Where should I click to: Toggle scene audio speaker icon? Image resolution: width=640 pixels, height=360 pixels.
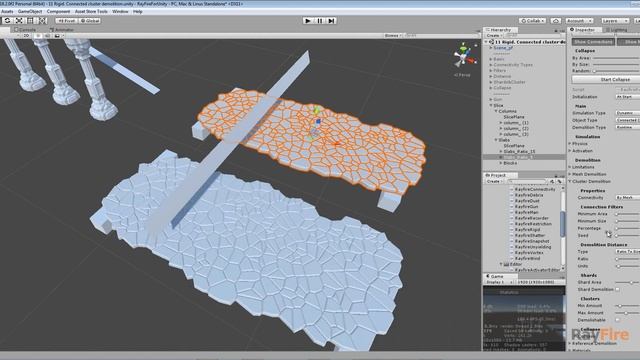[x=47, y=36]
